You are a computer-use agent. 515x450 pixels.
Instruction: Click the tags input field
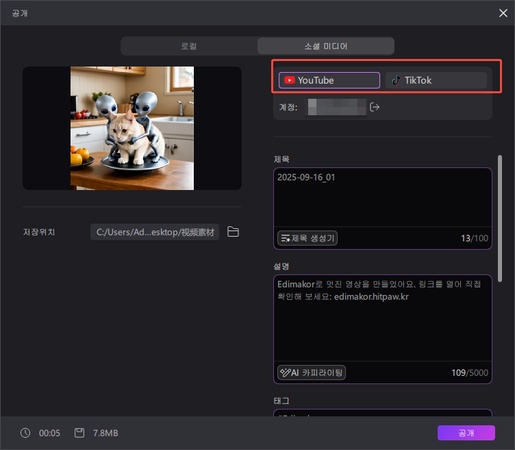[x=382, y=413]
